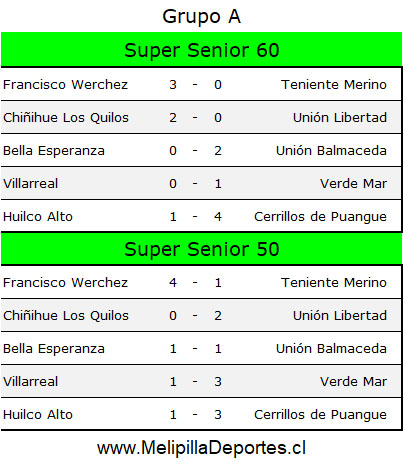Click Bella Esperanza in Super Senior 50
403x464 pixels.
(x=54, y=349)
